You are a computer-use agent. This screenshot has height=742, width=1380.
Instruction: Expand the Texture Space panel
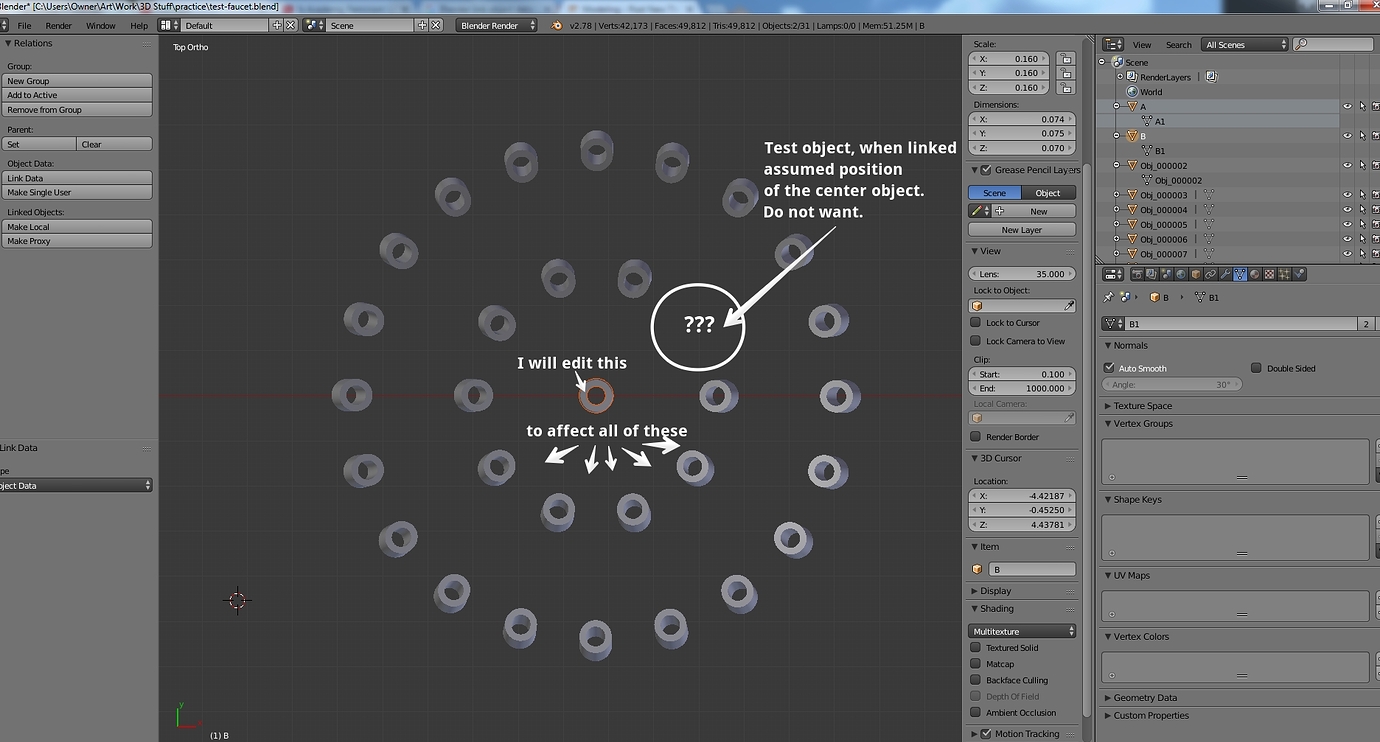[x=1143, y=406]
